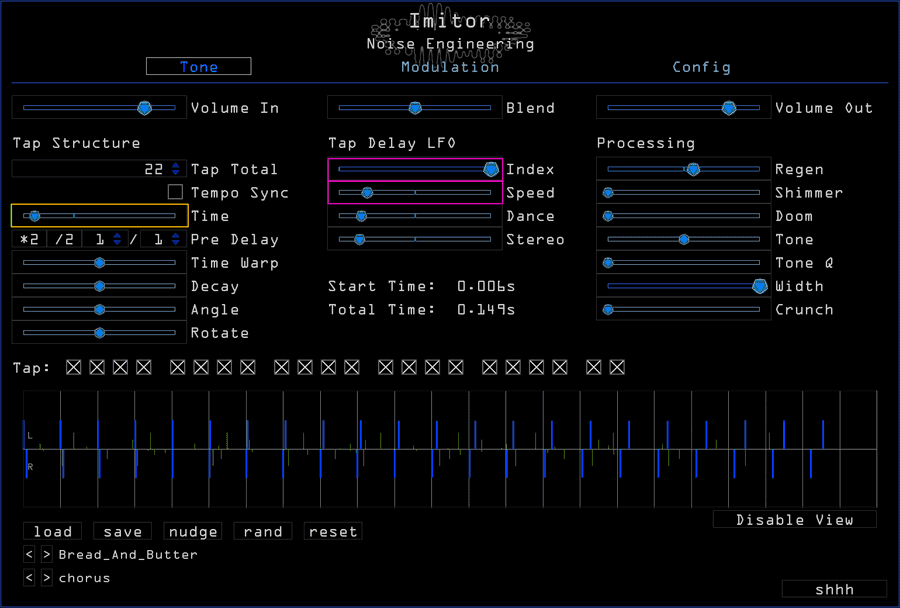The width and height of the screenshot is (900, 608).
Task: Enable the Tempo Sync checkbox
Action: click(x=176, y=192)
